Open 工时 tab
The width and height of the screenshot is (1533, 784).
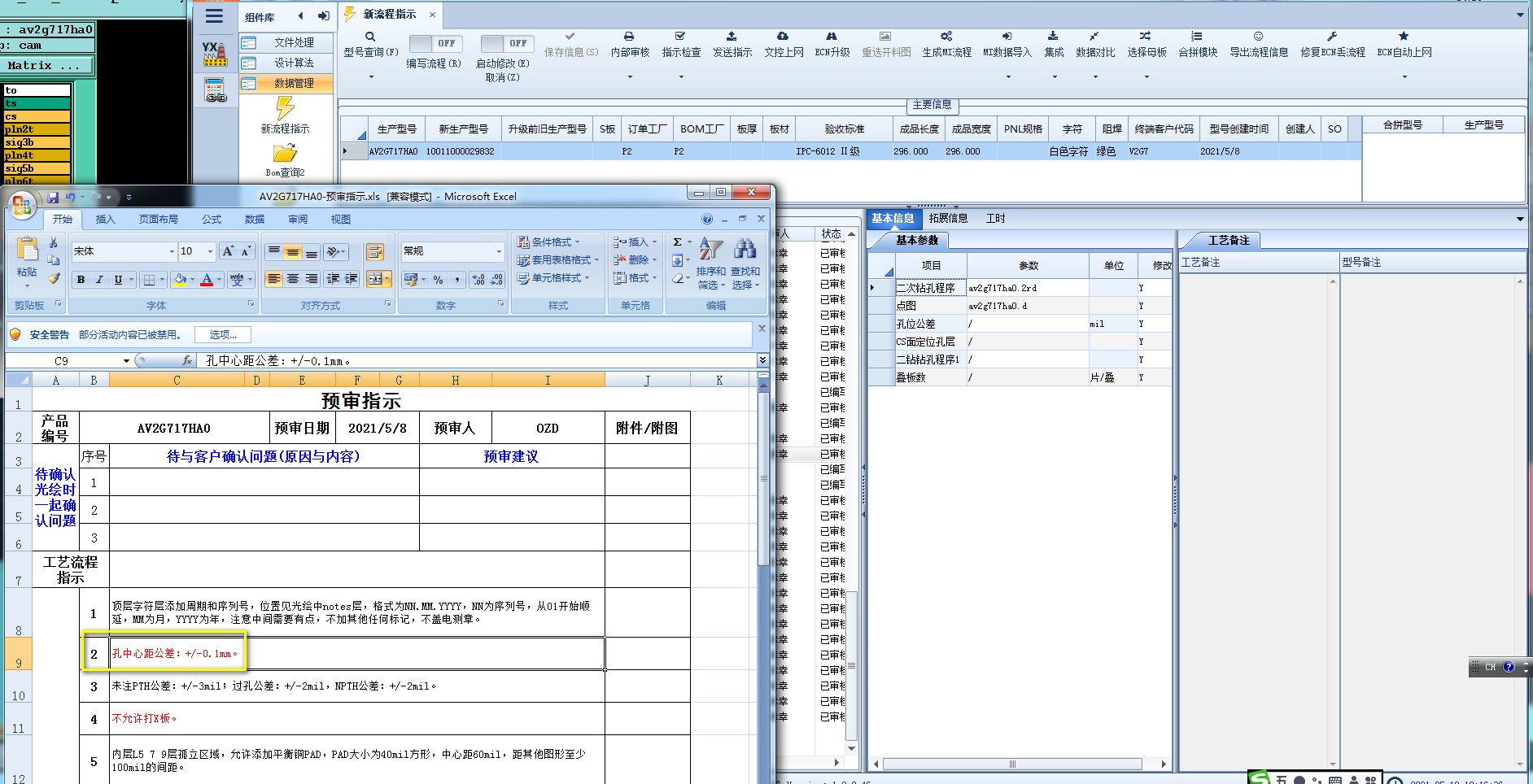995,219
